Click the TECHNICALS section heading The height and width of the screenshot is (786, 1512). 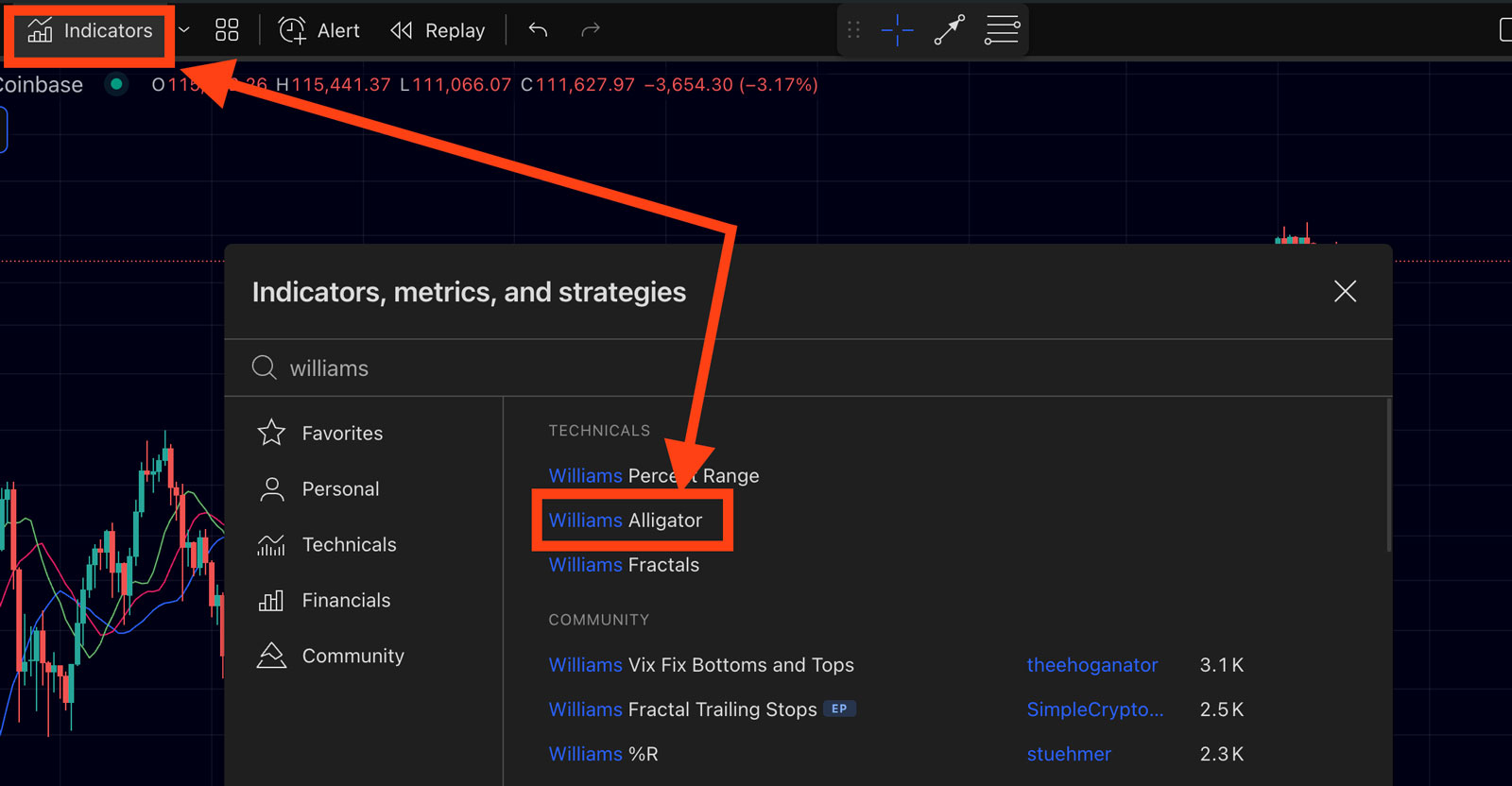coord(599,430)
